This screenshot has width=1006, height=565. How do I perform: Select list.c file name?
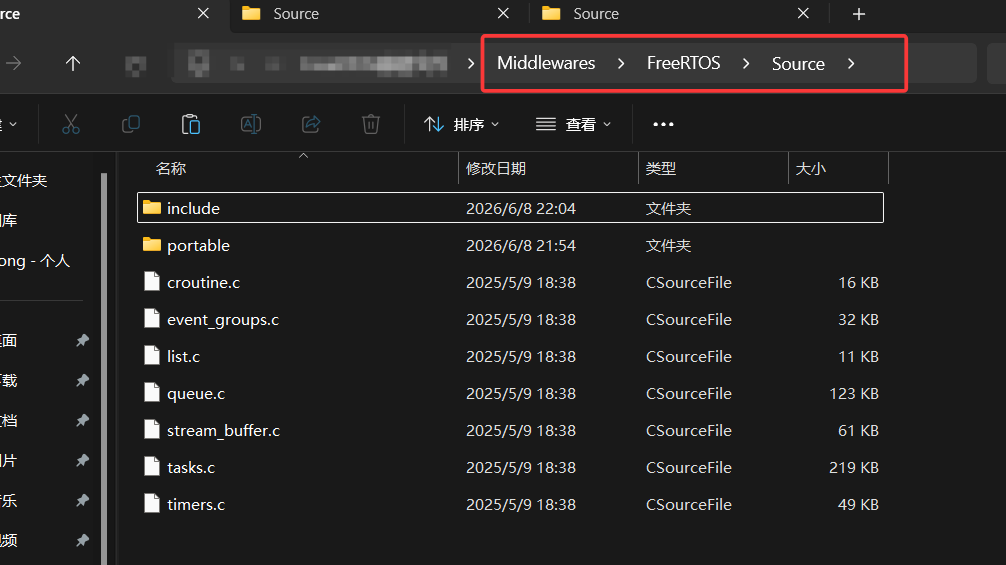[183, 357]
